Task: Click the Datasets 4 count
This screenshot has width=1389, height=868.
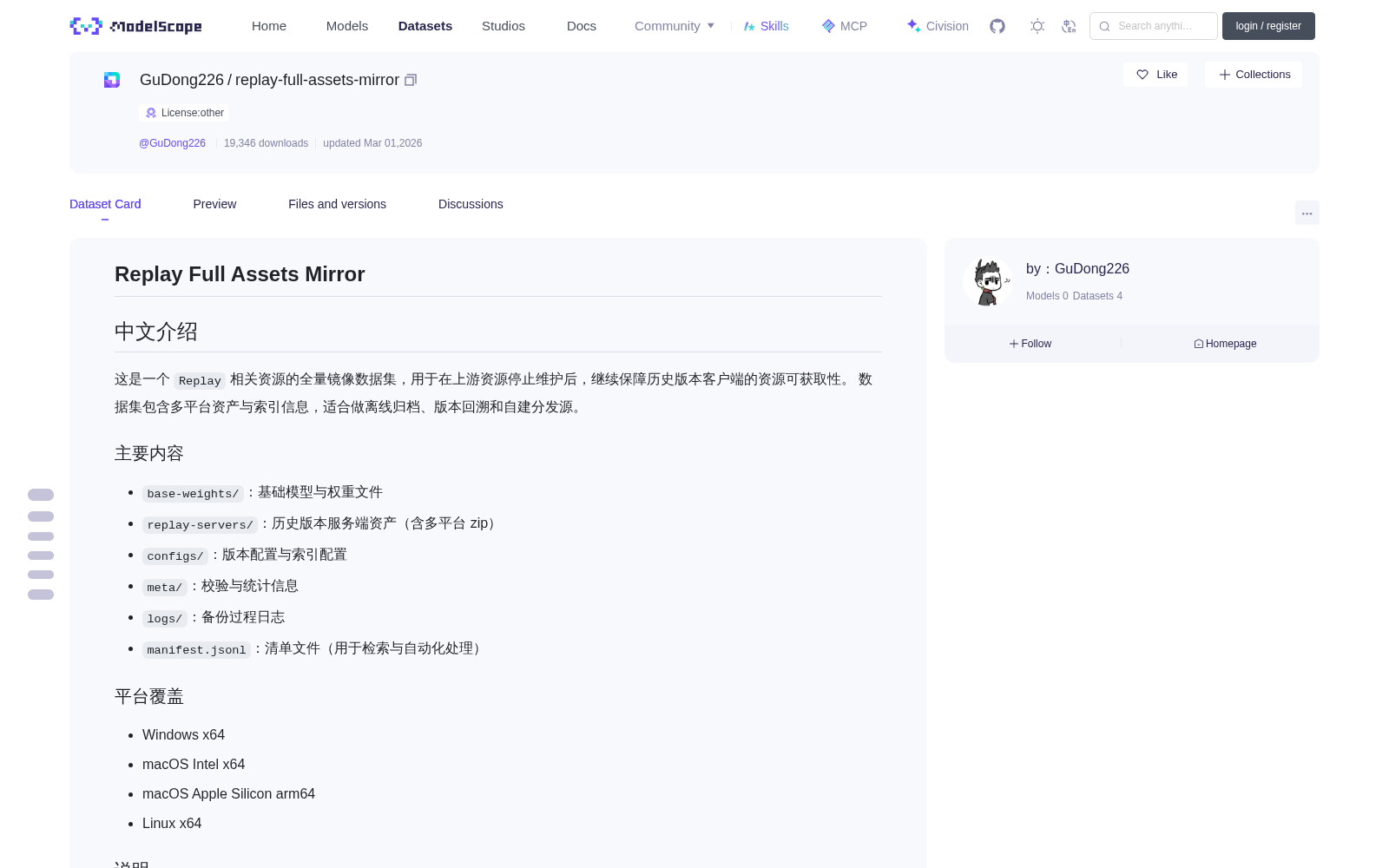Action: pos(1097,296)
